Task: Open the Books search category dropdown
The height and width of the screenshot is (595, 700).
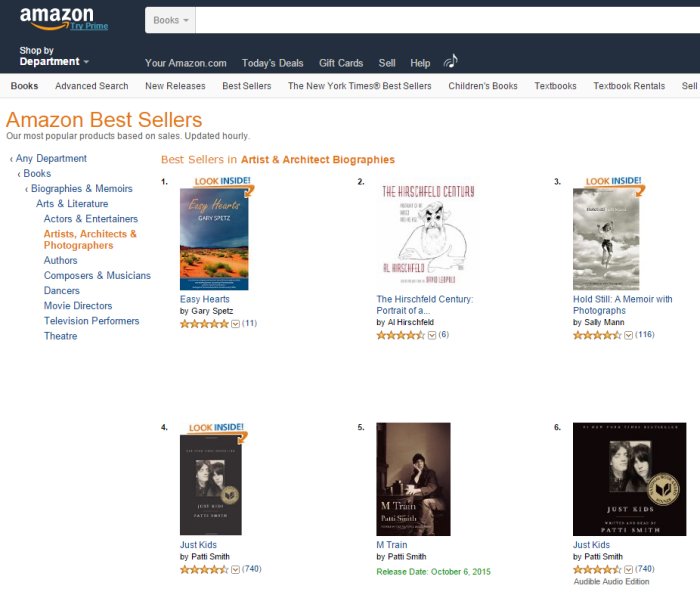Action: pos(173,20)
